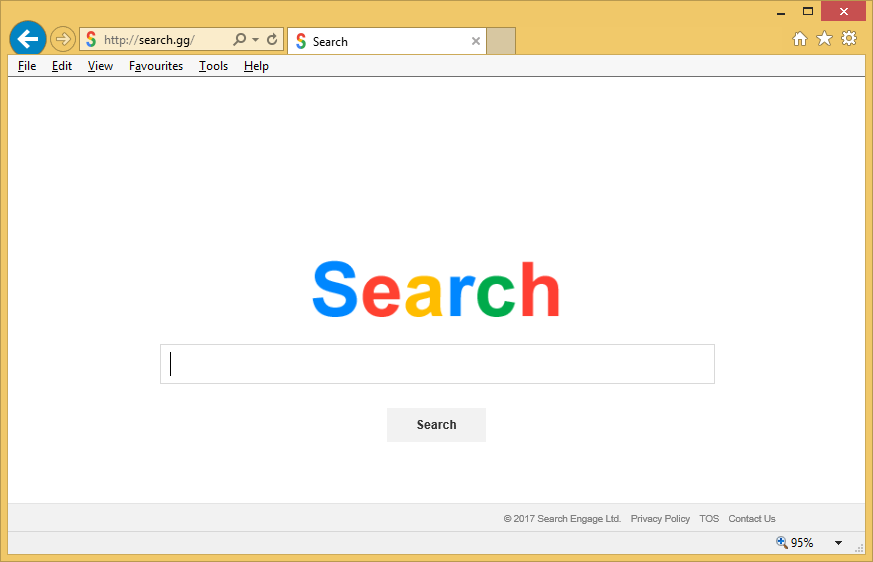Image resolution: width=873 pixels, height=562 pixels.
Task: Close the Search tab
Action: (x=476, y=42)
